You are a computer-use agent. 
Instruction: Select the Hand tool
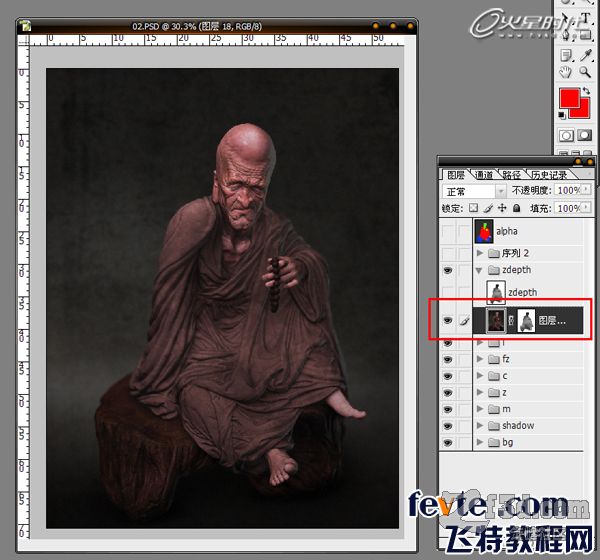pos(566,72)
